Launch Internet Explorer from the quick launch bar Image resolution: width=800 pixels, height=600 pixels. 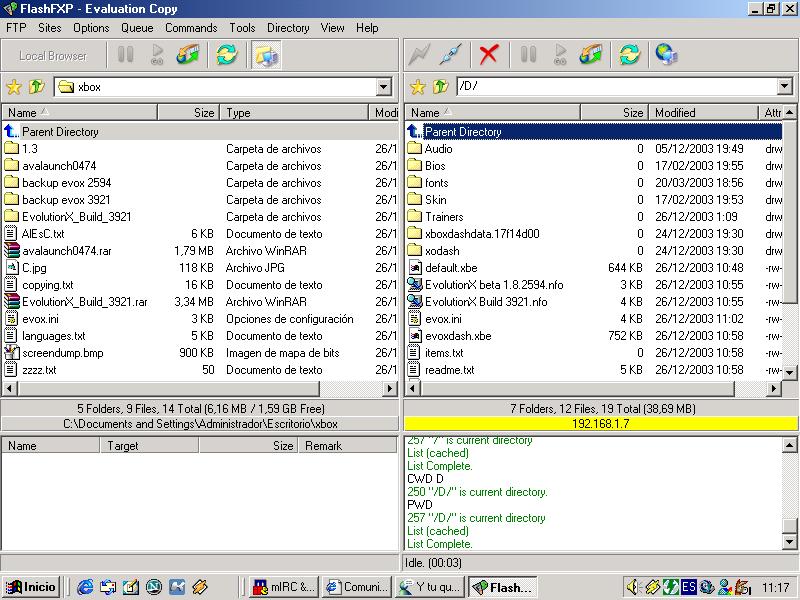click(85, 587)
